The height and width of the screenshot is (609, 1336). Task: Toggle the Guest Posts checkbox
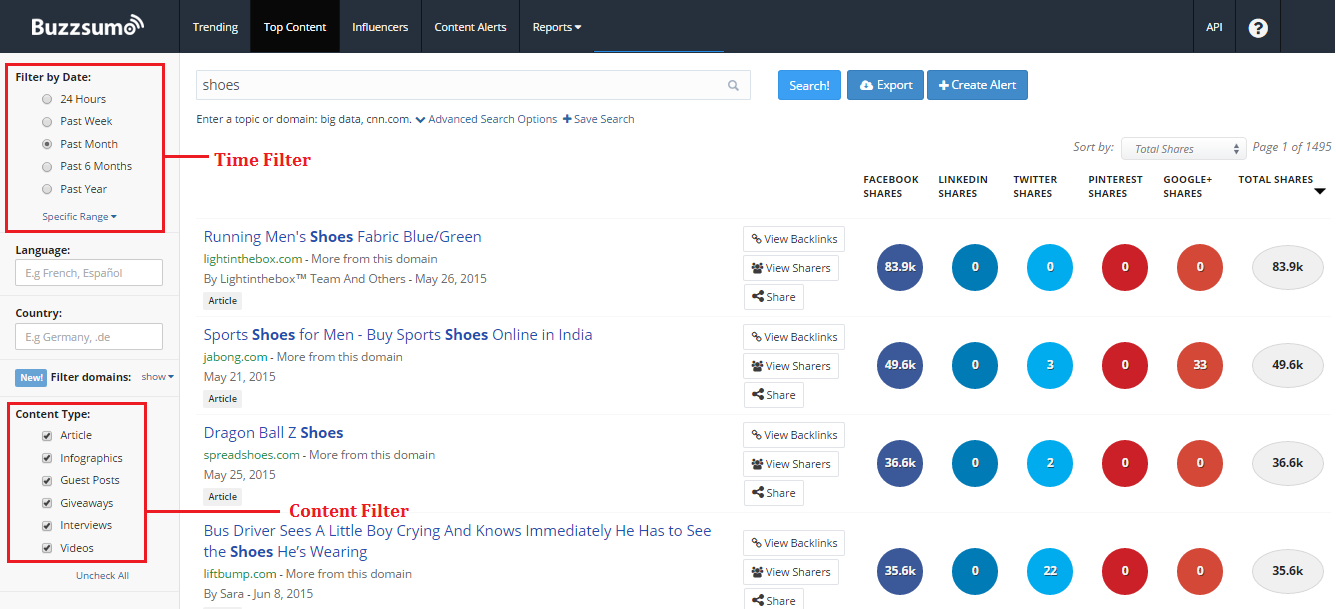tap(47, 480)
